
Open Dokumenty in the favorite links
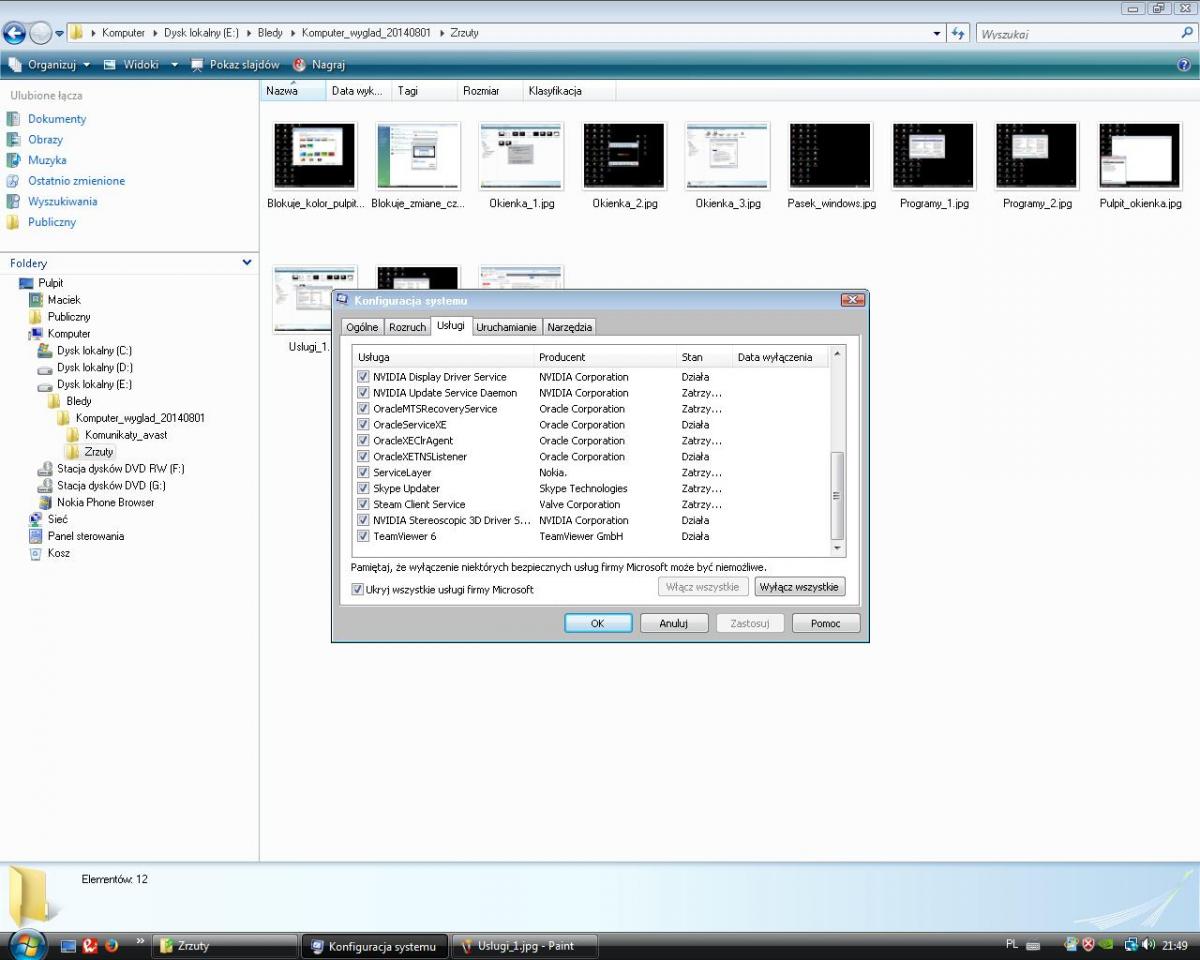57,119
